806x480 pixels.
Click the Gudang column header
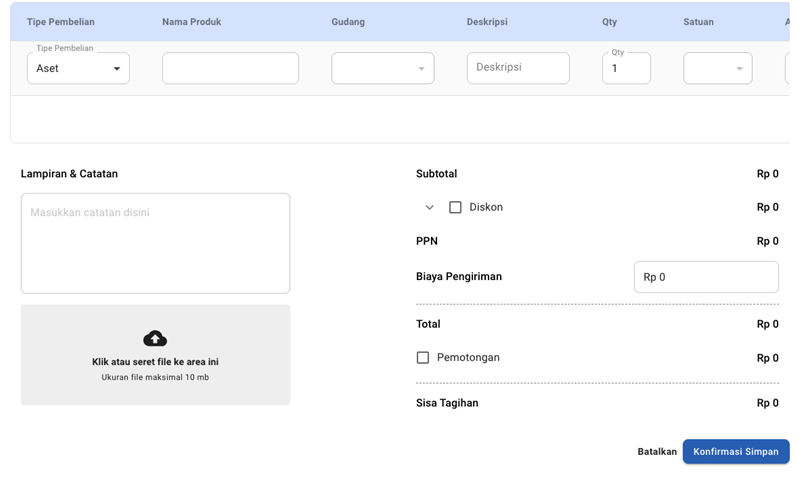click(348, 22)
